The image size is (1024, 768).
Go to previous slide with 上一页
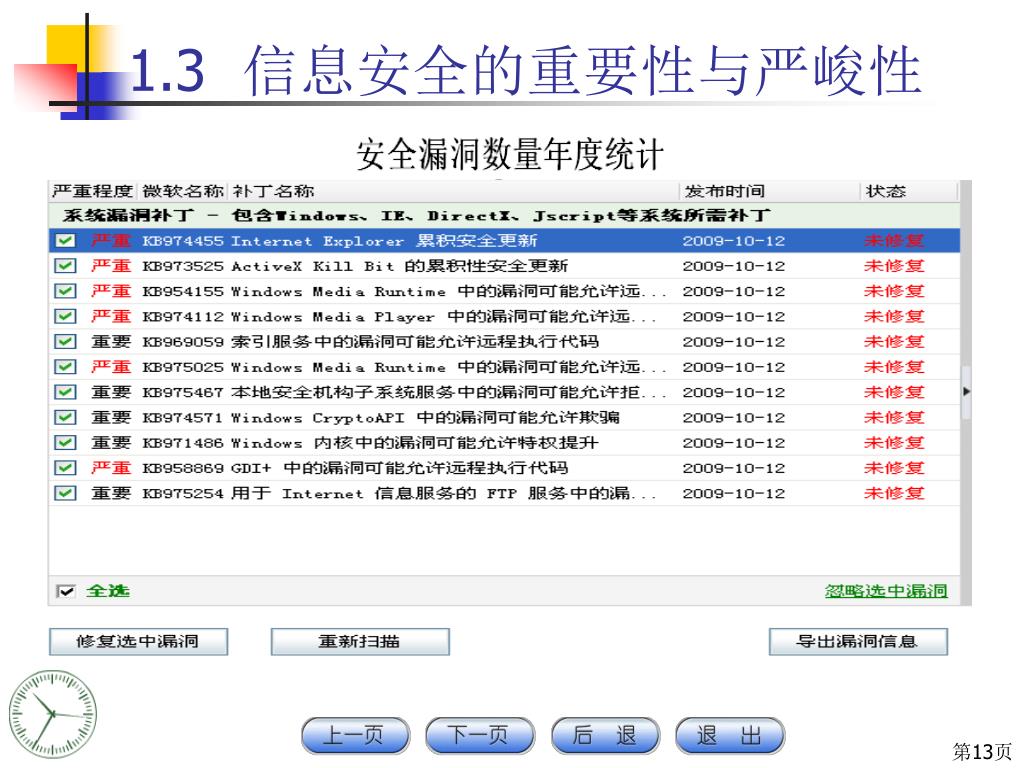pyautogui.click(x=355, y=736)
